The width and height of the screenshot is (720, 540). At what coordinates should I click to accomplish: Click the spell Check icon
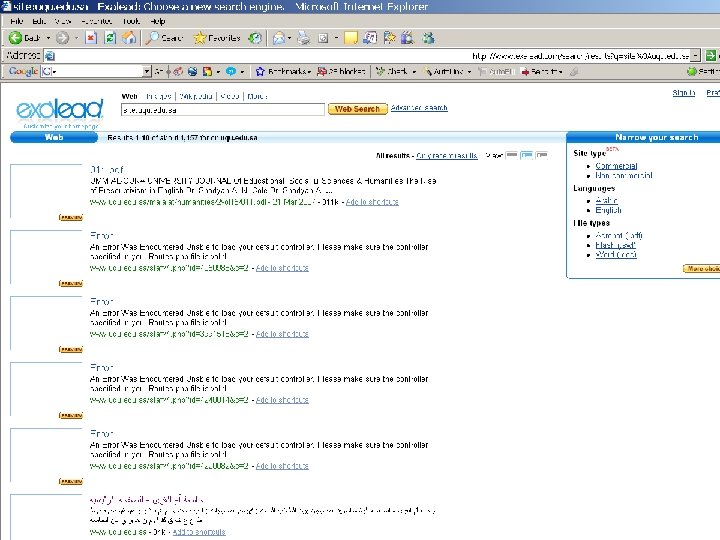(380, 71)
